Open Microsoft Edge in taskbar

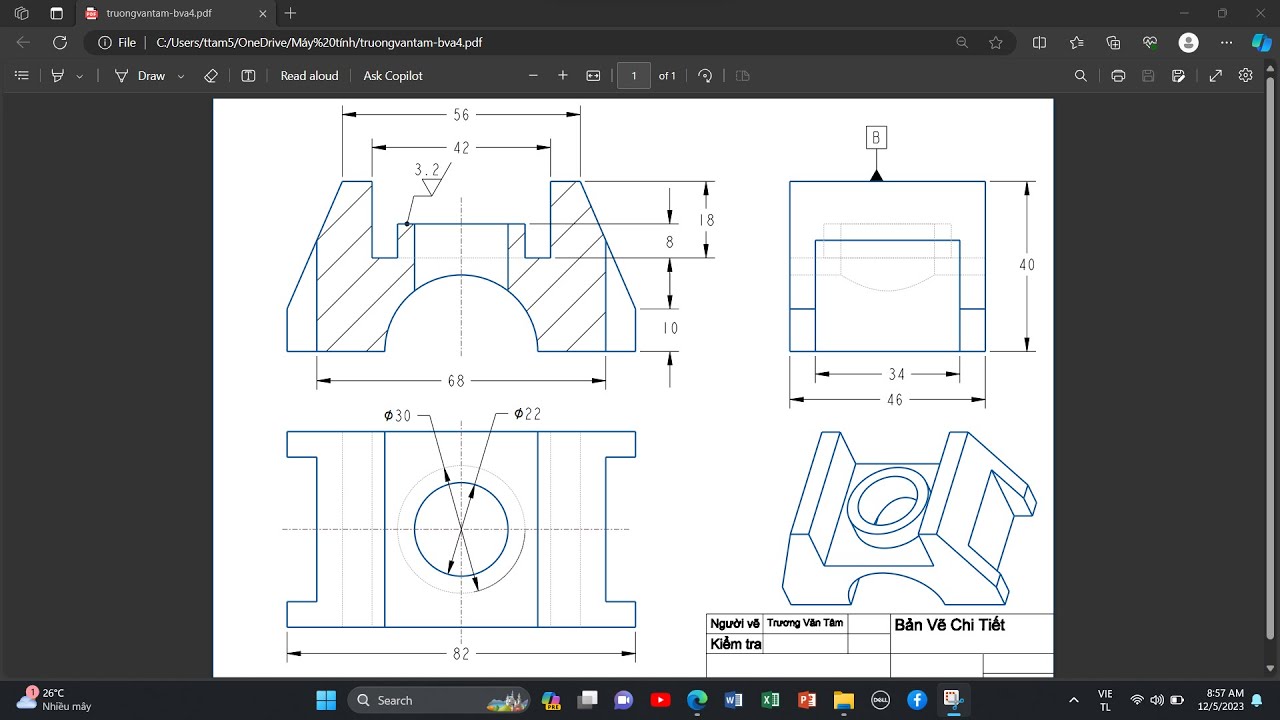[697, 700]
